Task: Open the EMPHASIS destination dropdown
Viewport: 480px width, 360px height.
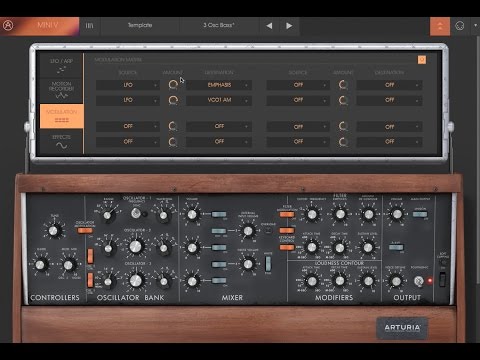Action: (219, 85)
